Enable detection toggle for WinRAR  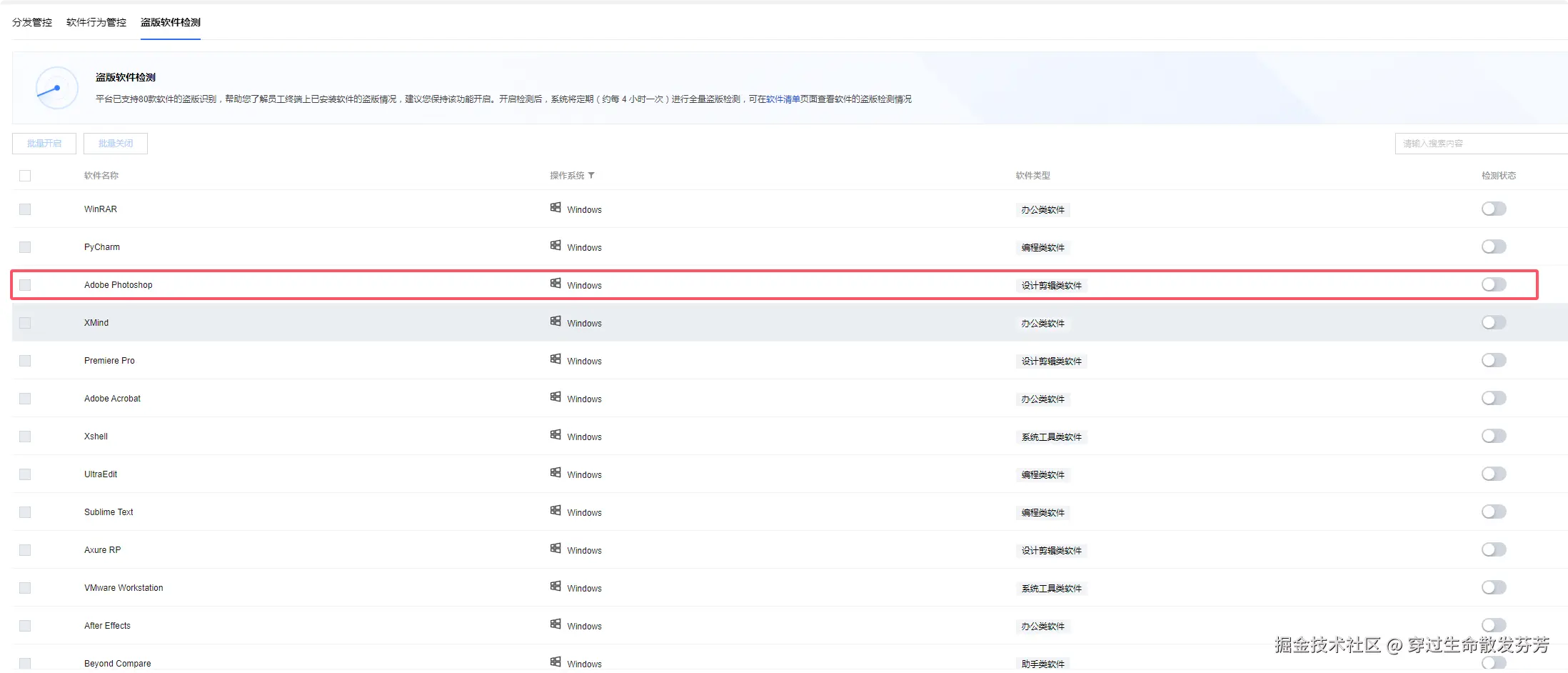pyautogui.click(x=1494, y=209)
